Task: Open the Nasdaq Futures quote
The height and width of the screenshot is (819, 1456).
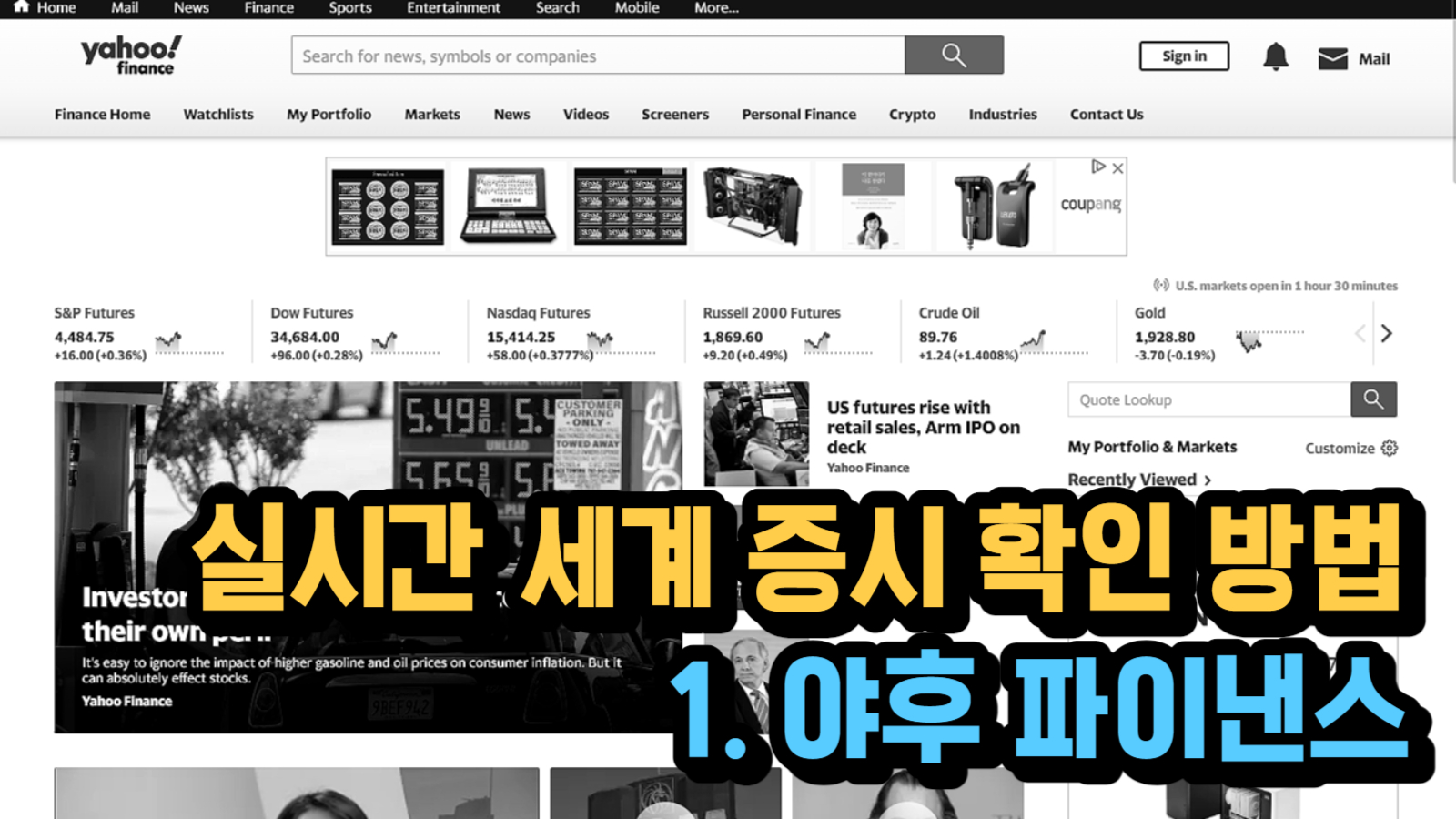Action: point(538,313)
